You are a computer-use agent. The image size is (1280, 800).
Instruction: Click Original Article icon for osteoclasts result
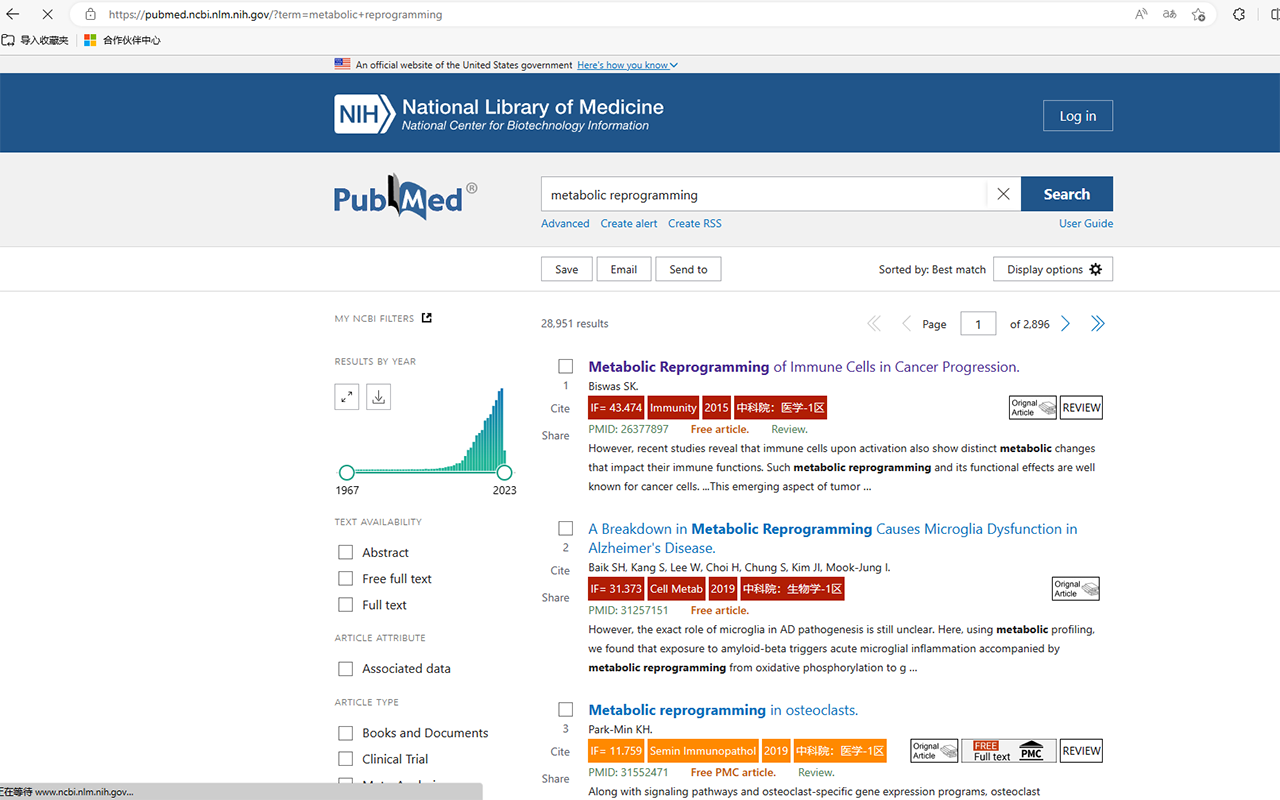pyautogui.click(x=934, y=751)
